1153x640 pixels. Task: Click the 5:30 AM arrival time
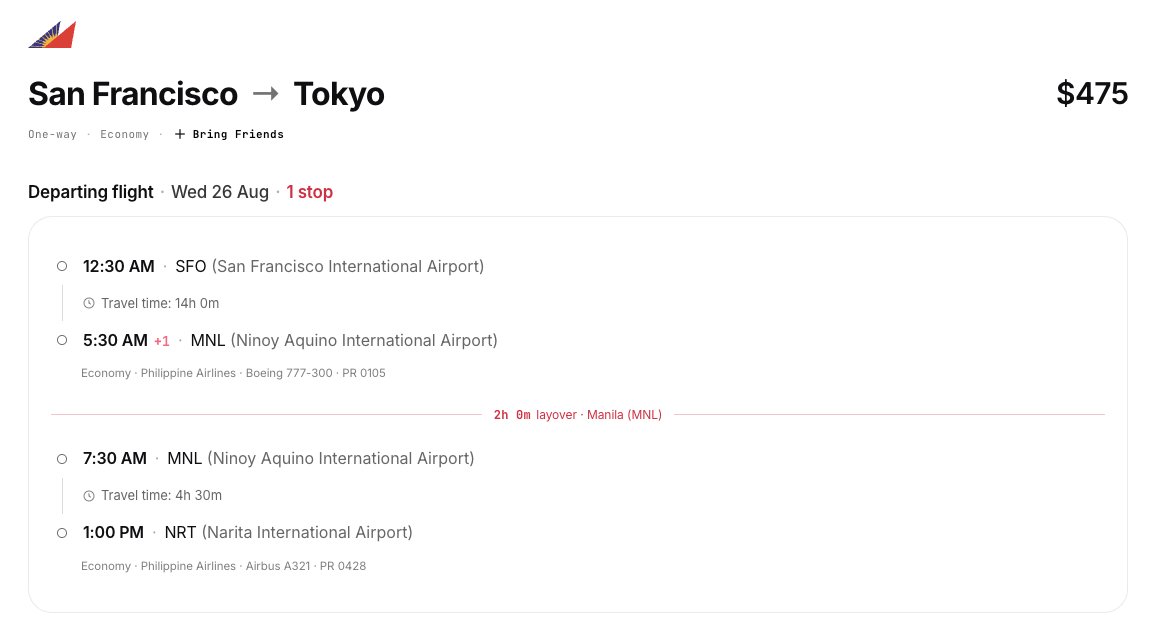coord(115,341)
